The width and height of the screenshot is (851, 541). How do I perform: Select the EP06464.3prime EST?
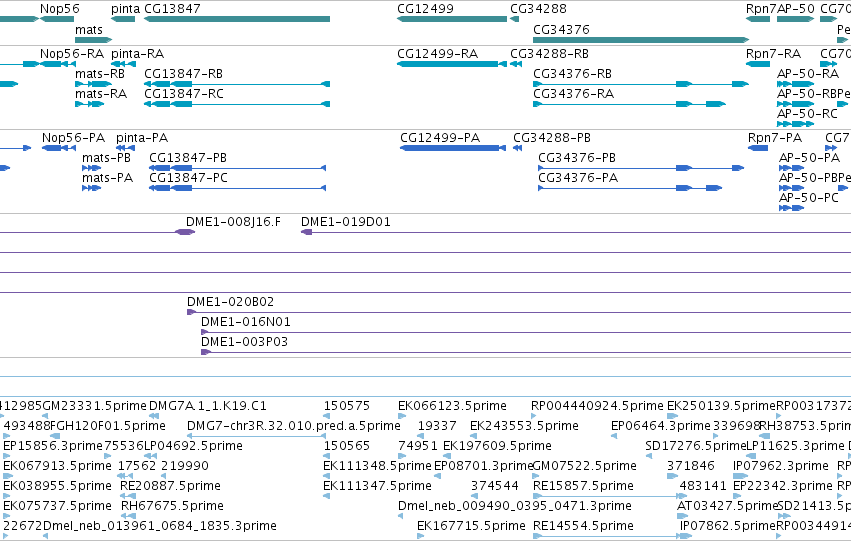click(614, 436)
